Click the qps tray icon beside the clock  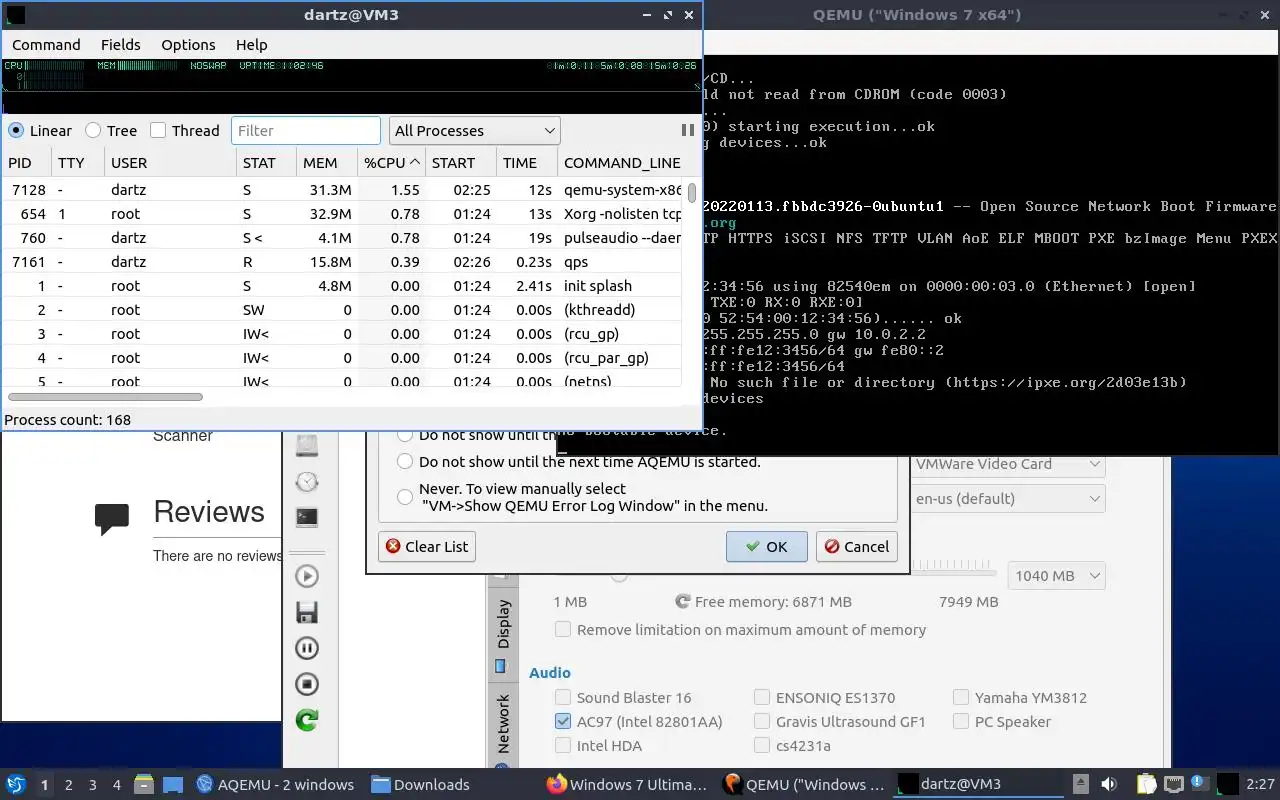coord(1229,784)
